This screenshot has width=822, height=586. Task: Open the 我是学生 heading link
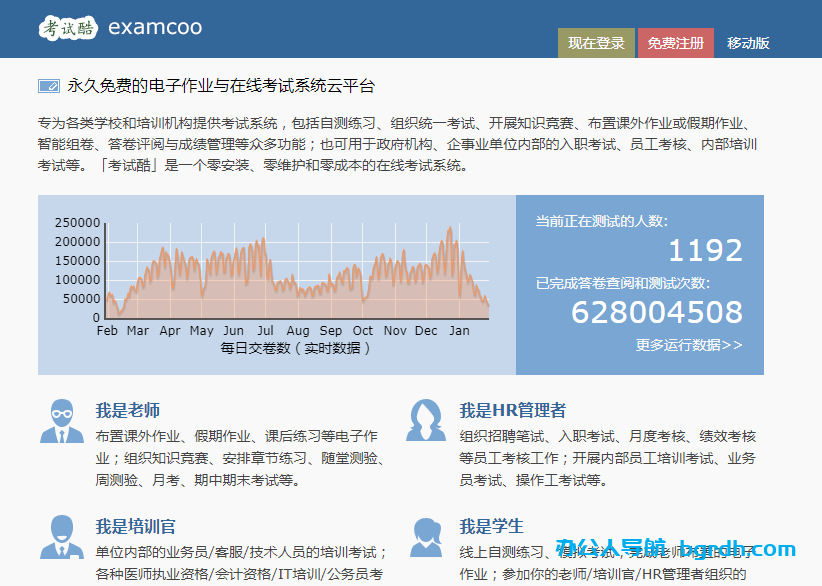coord(492,526)
